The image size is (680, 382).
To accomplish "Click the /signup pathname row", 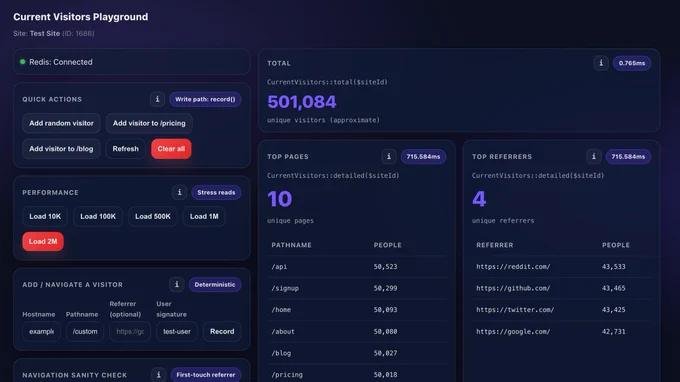I will pyautogui.click(x=356, y=288).
